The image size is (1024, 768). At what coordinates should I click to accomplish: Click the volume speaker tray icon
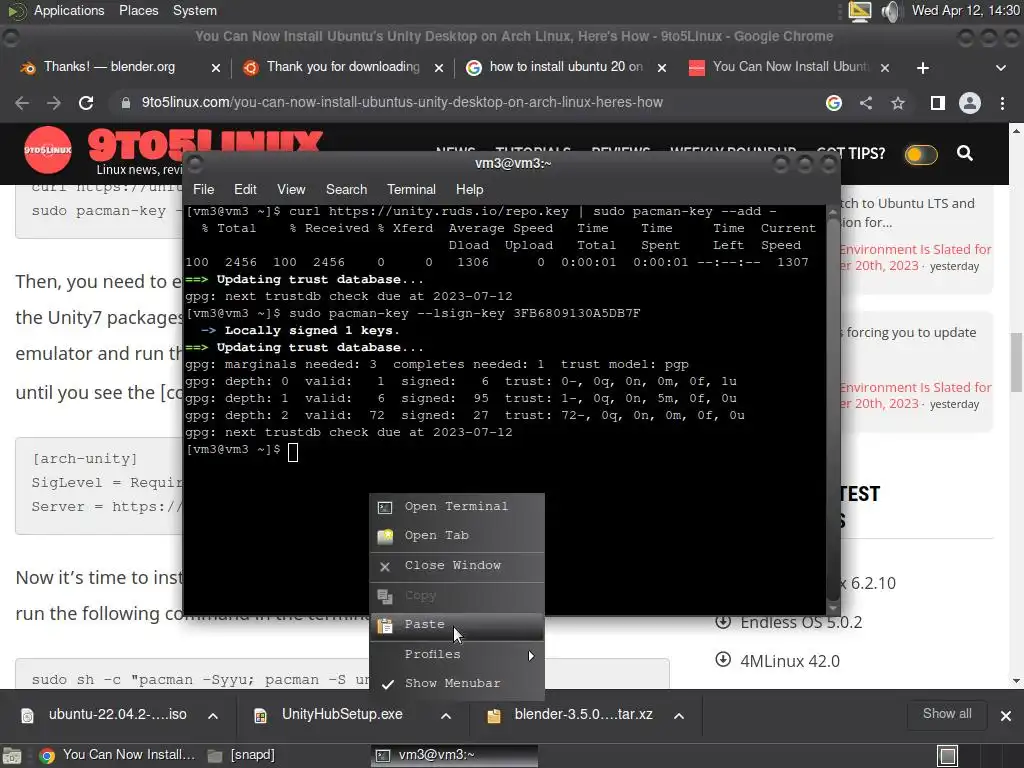891,11
